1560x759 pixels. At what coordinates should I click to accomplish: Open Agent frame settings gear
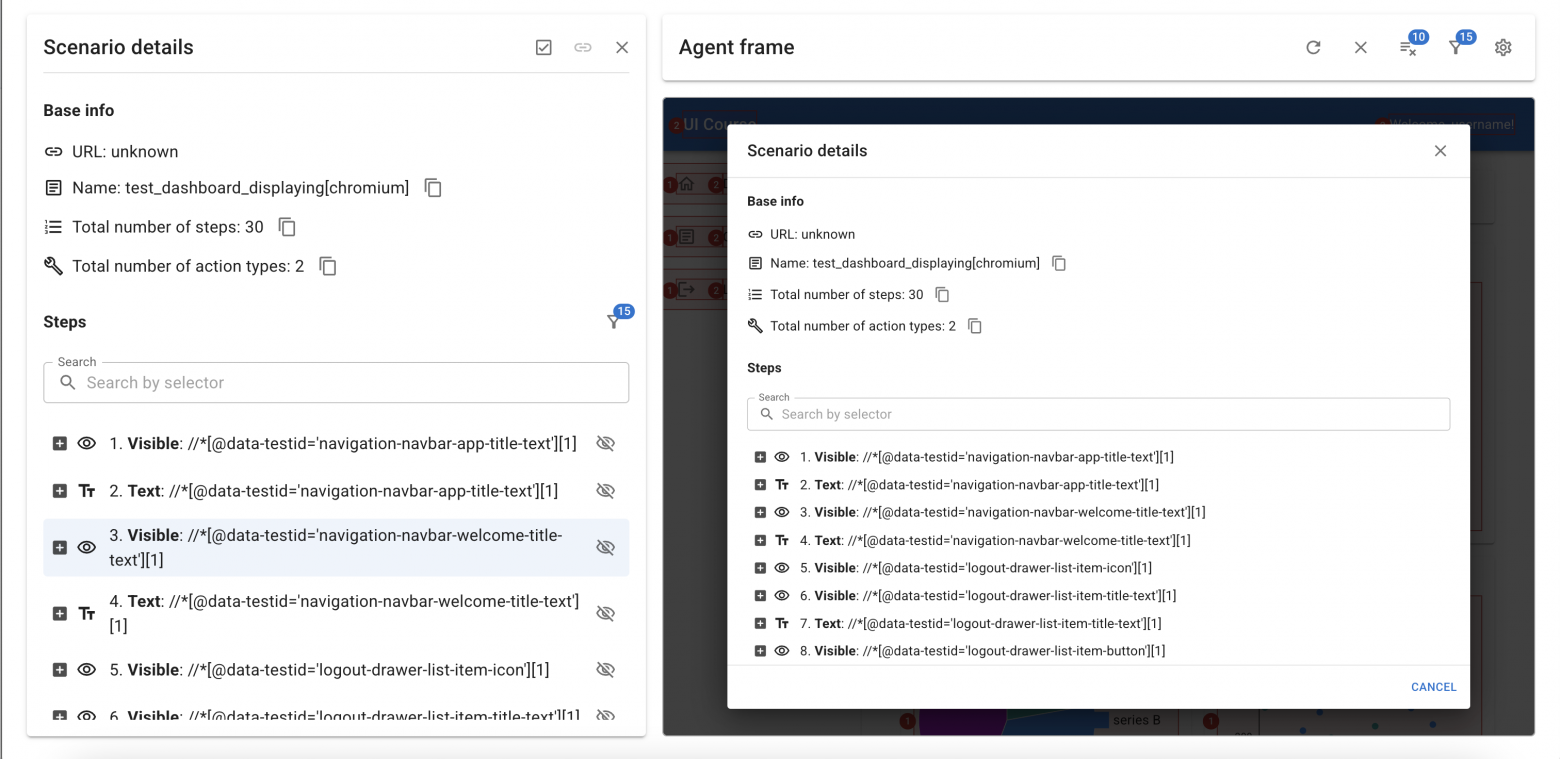pos(1503,47)
